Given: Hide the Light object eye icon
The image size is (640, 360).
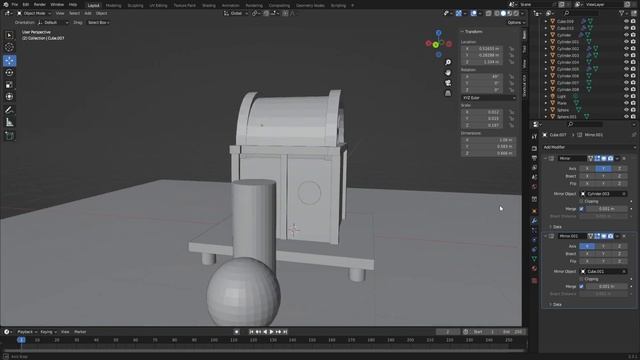Looking at the screenshot, I should (x=626, y=96).
